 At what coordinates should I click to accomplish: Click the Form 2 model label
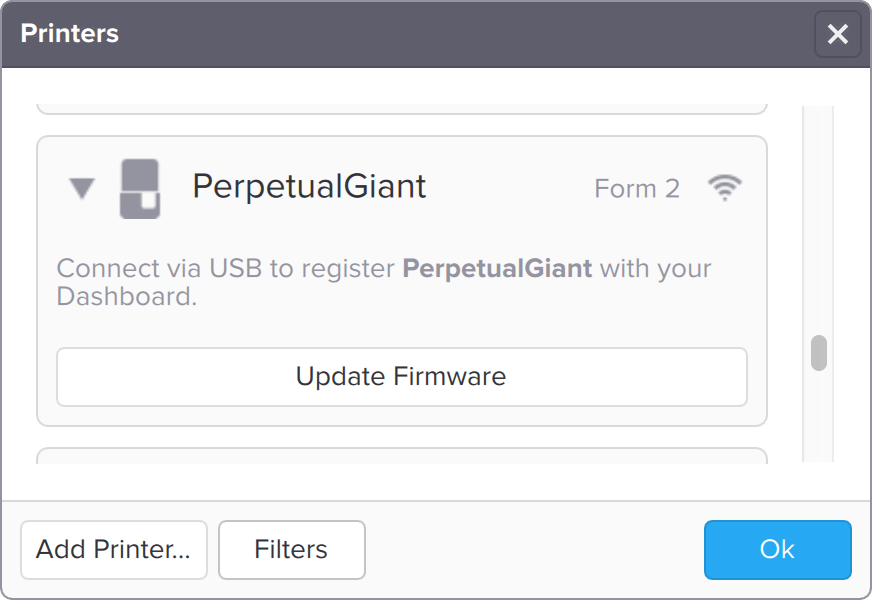click(637, 188)
